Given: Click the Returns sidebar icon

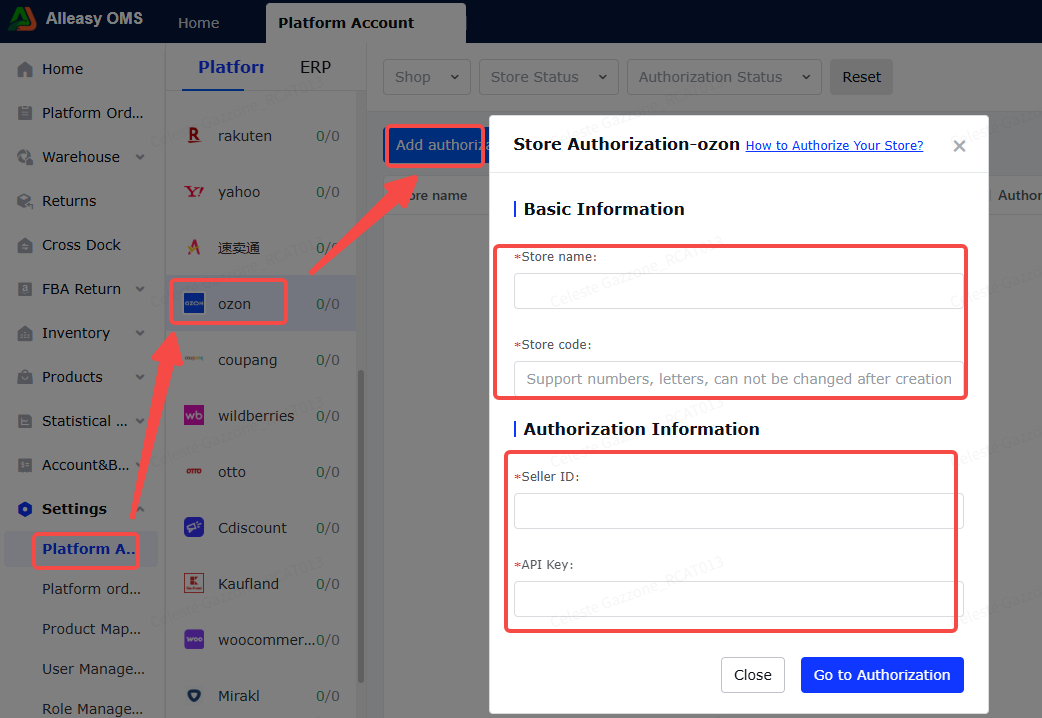Looking at the screenshot, I should (25, 201).
